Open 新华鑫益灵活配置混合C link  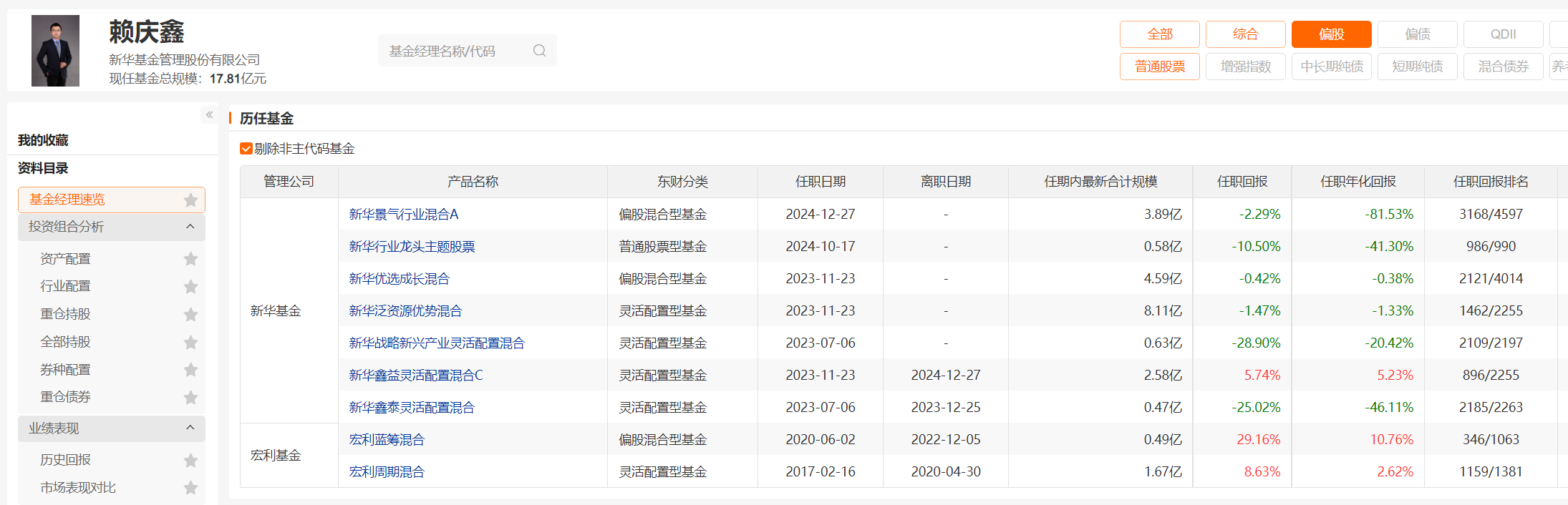[x=416, y=375]
